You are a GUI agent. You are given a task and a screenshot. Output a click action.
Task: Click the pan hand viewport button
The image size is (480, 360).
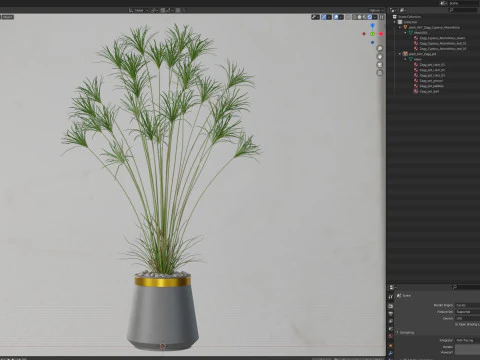(380, 56)
